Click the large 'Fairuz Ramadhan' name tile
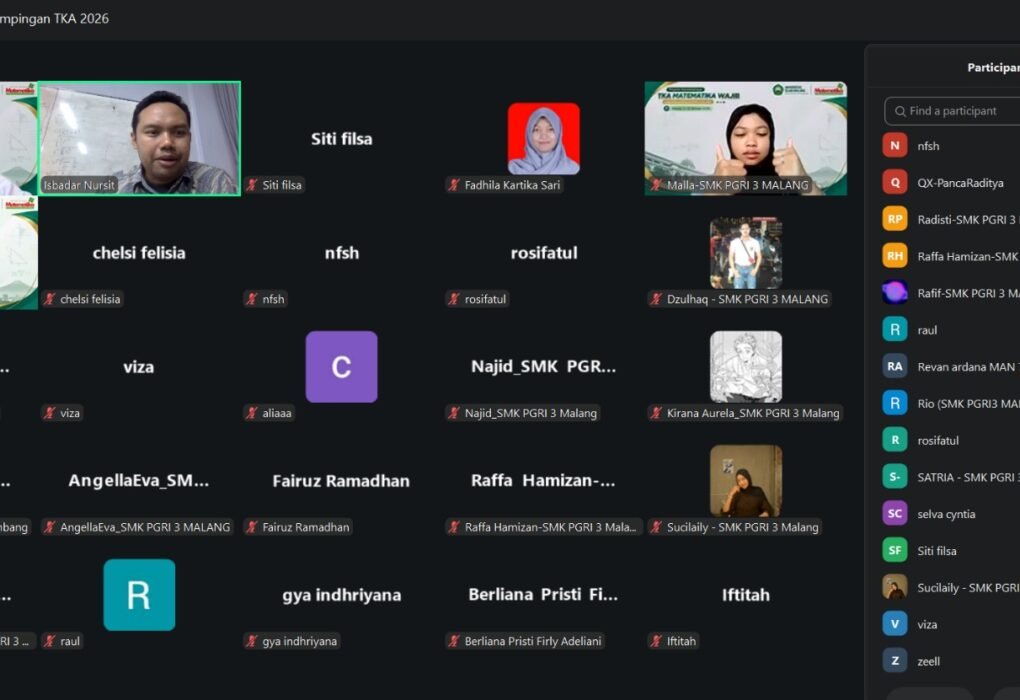The image size is (1020, 700). [x=341, y=481]
